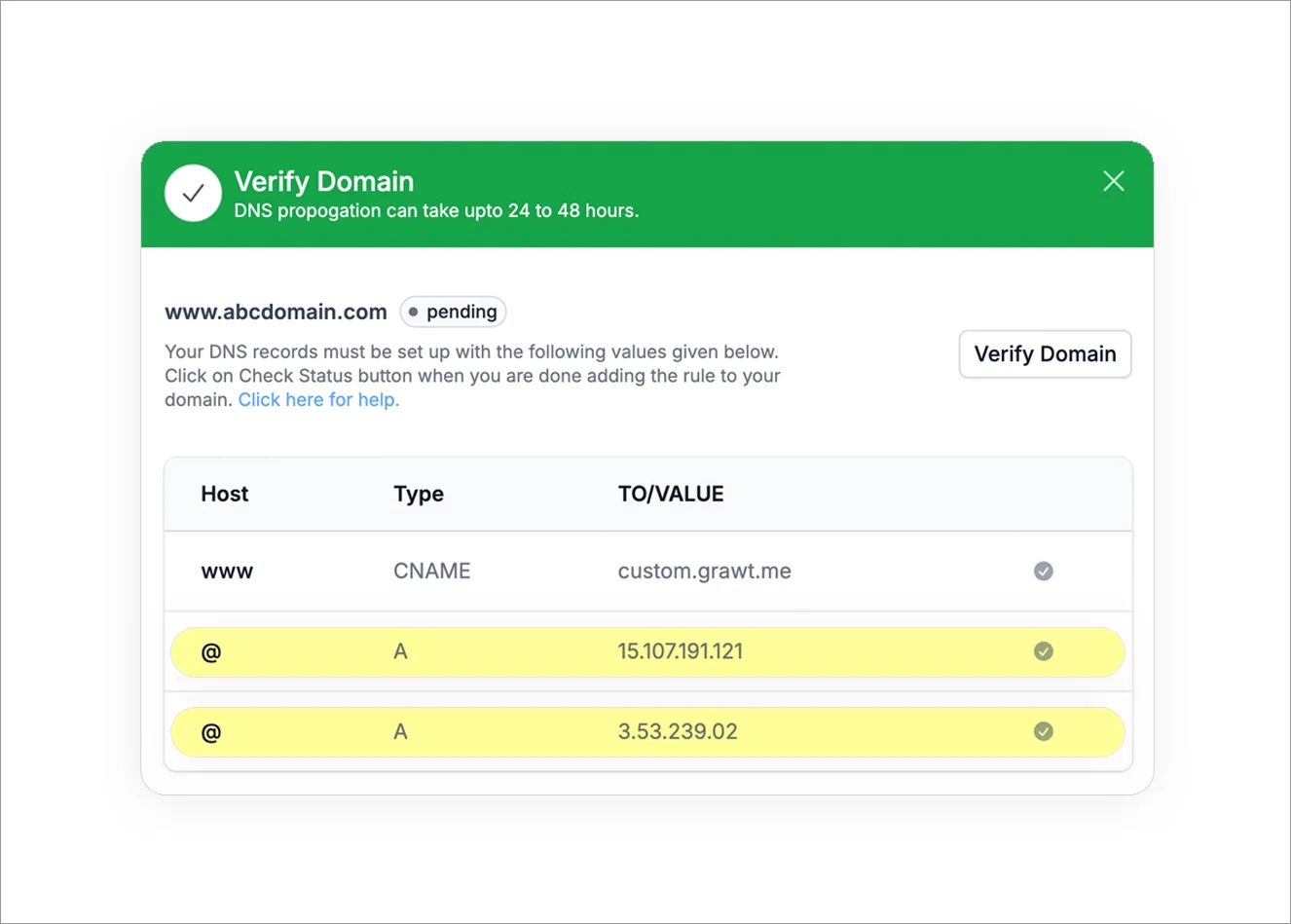1291x924 pixels.
Task: Click the CNAME type cell
Action: point(431,571)
